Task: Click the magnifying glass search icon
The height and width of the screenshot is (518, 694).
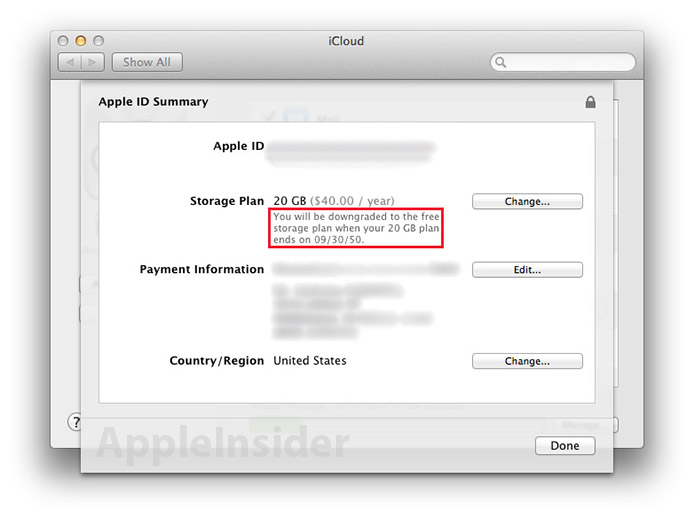Action: coord(500,62)
